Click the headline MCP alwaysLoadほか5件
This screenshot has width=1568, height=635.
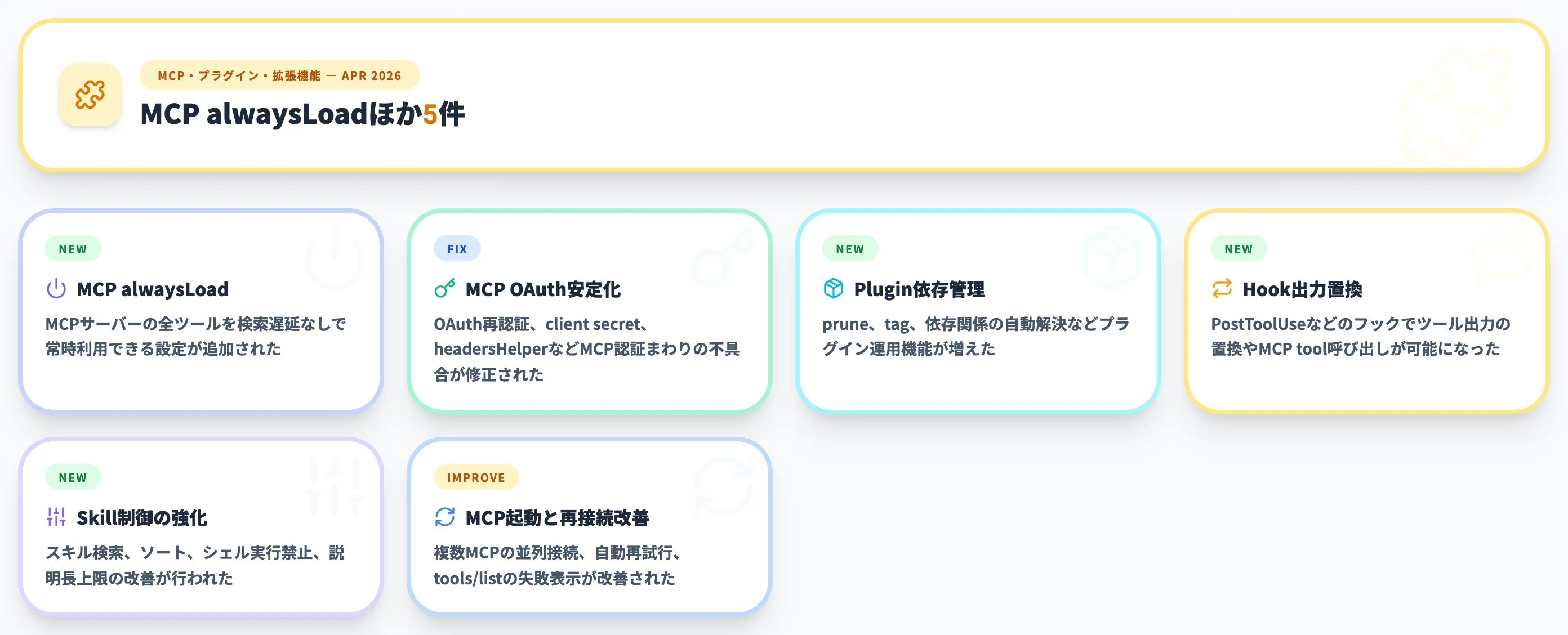[x=302, y=114]
